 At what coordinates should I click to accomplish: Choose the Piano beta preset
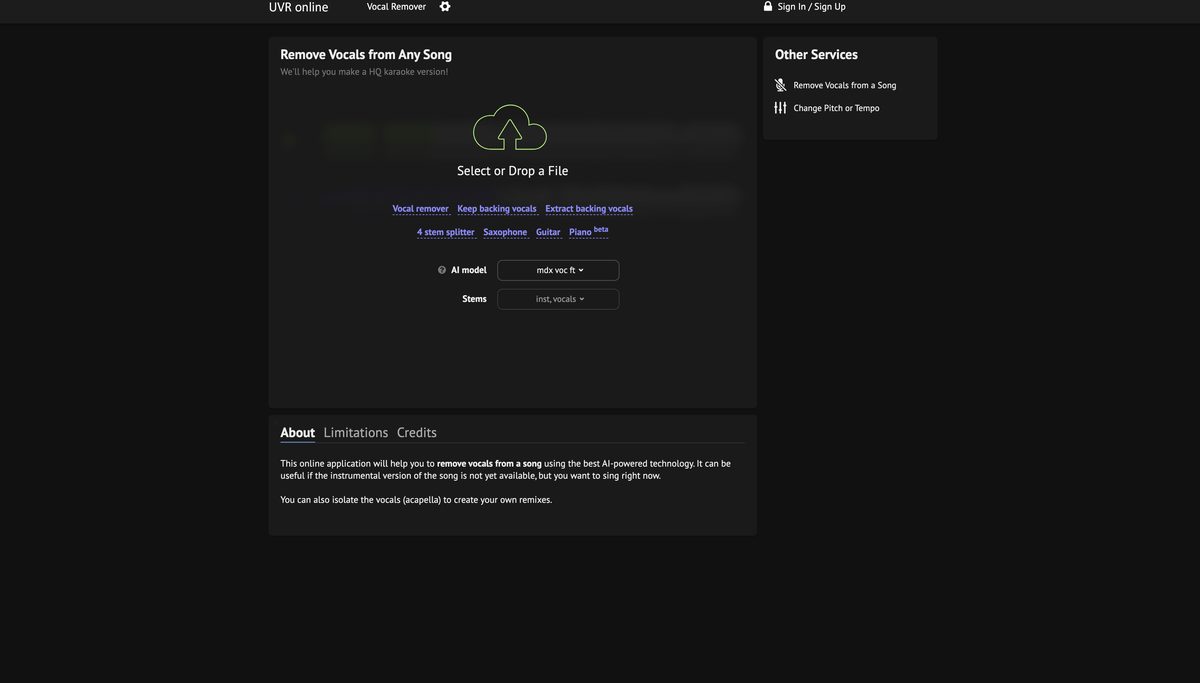(581, 232)
